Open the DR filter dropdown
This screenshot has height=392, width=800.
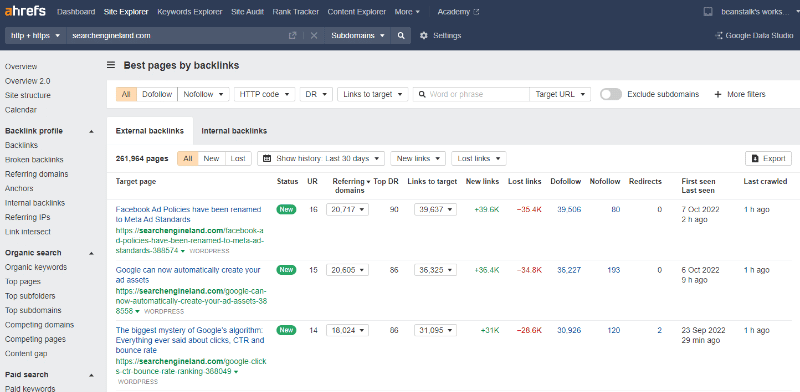(316, 94)
